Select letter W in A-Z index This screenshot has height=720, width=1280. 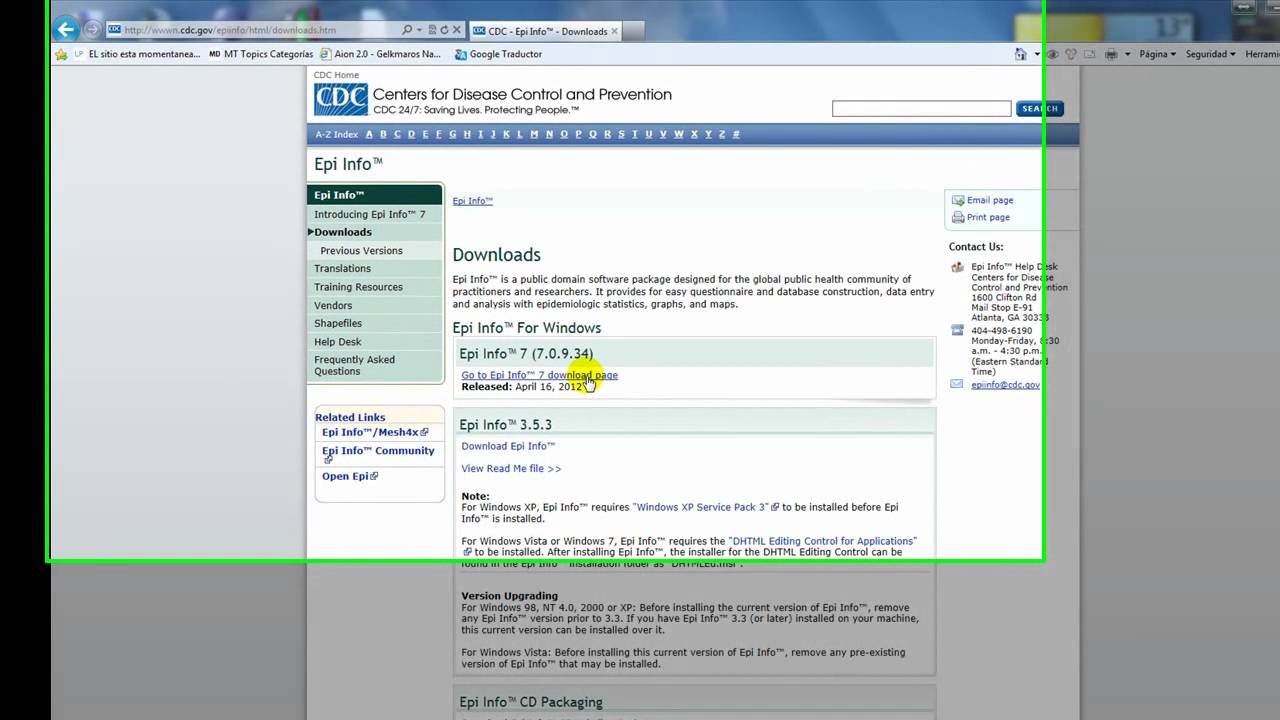[678, 134]
